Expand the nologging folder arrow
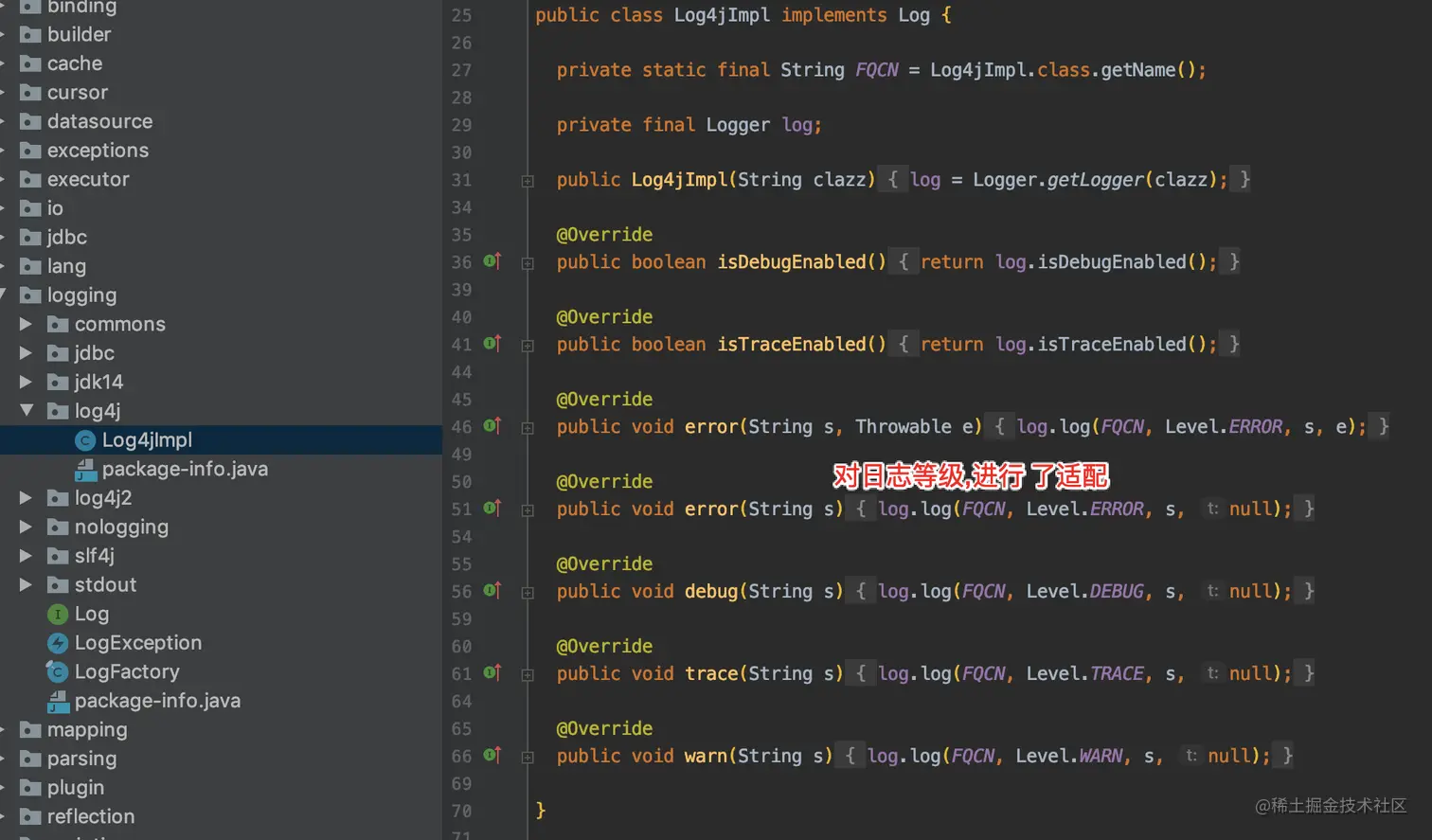1432x840 pixels. pos(27,527)
